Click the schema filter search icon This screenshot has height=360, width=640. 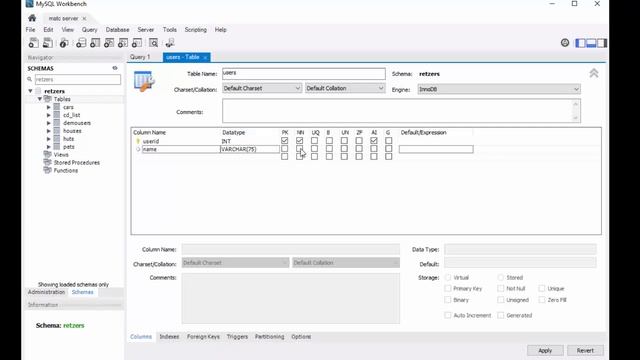click(30, 79)
